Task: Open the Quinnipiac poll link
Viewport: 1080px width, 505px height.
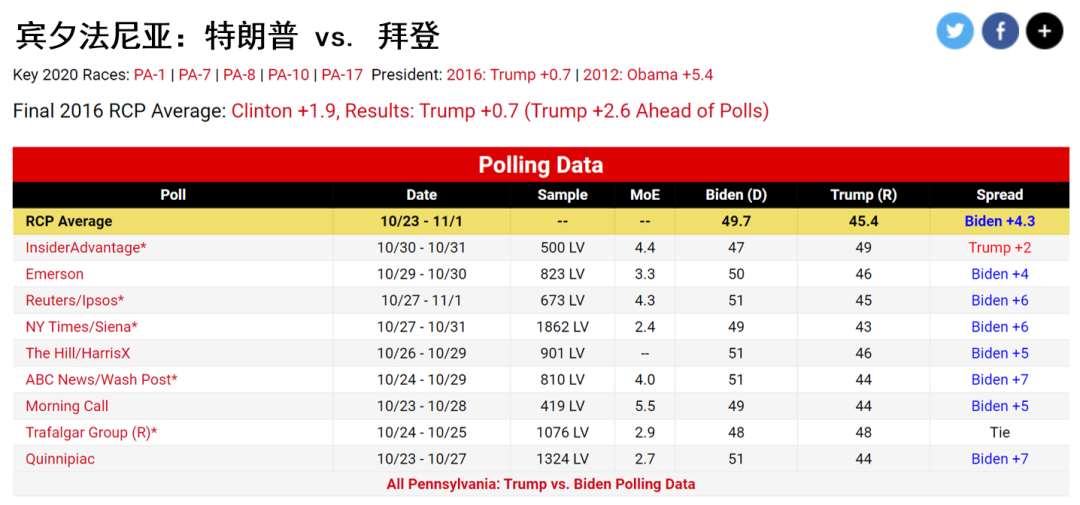Action: tap(60, 459)
